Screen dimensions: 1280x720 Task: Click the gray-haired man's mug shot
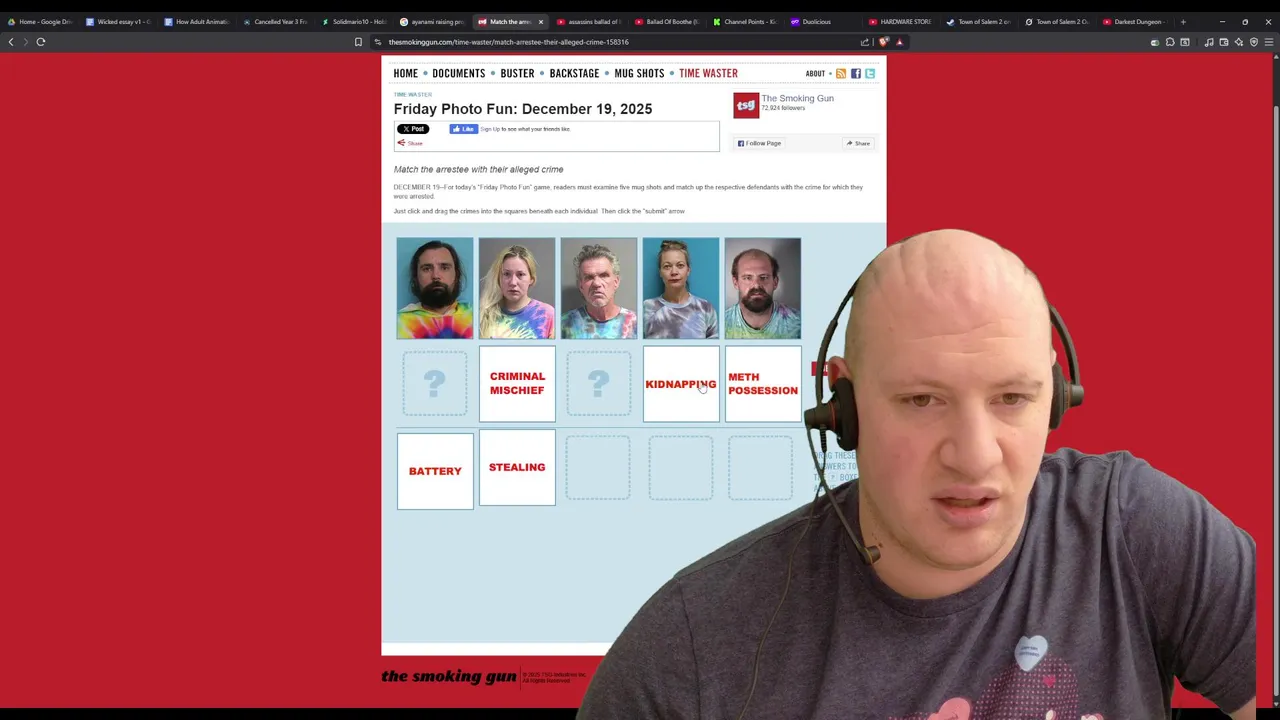(599, 288)
